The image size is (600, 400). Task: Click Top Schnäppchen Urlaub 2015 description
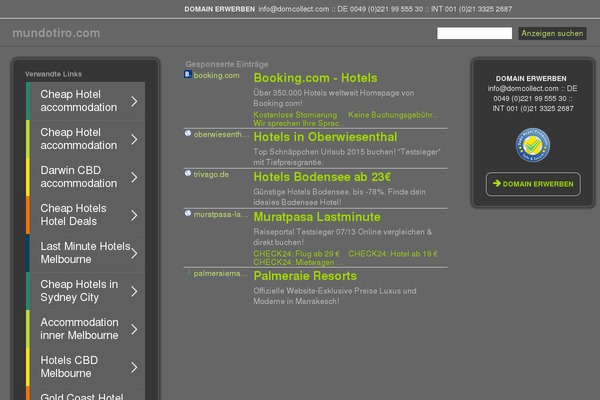(x=347, y=157)
